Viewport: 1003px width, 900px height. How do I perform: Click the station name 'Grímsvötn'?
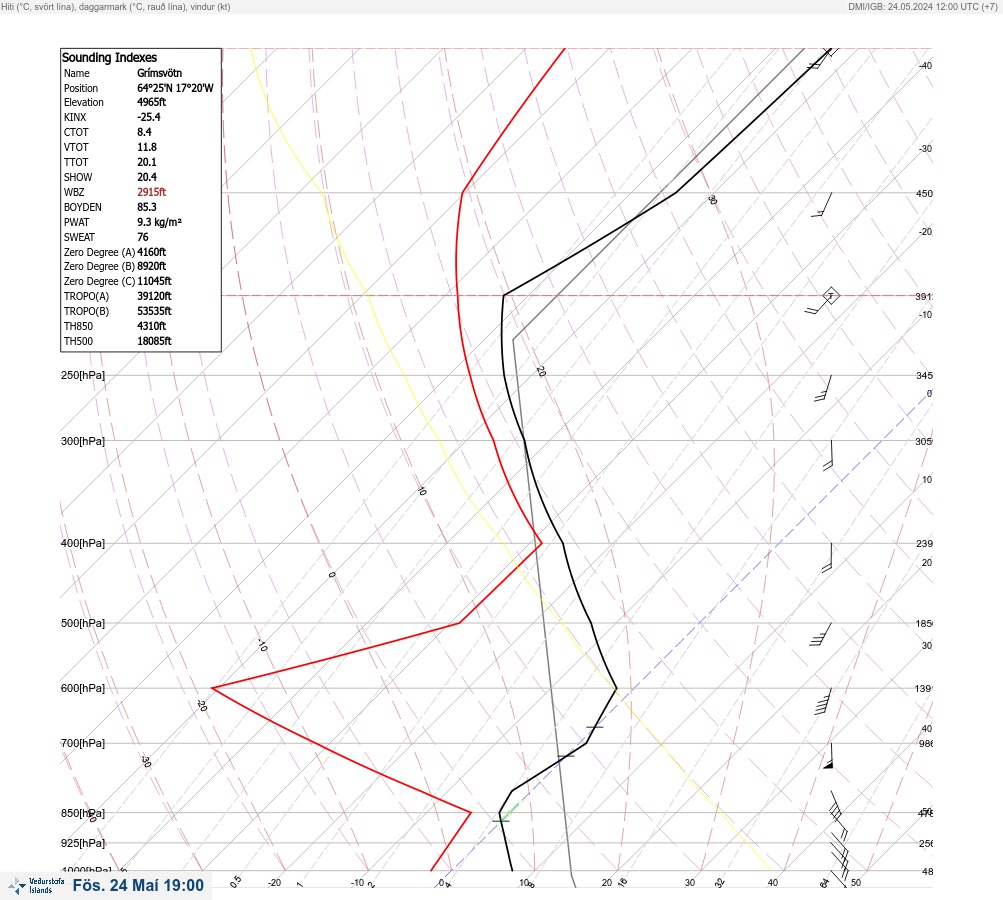(159, 73)
